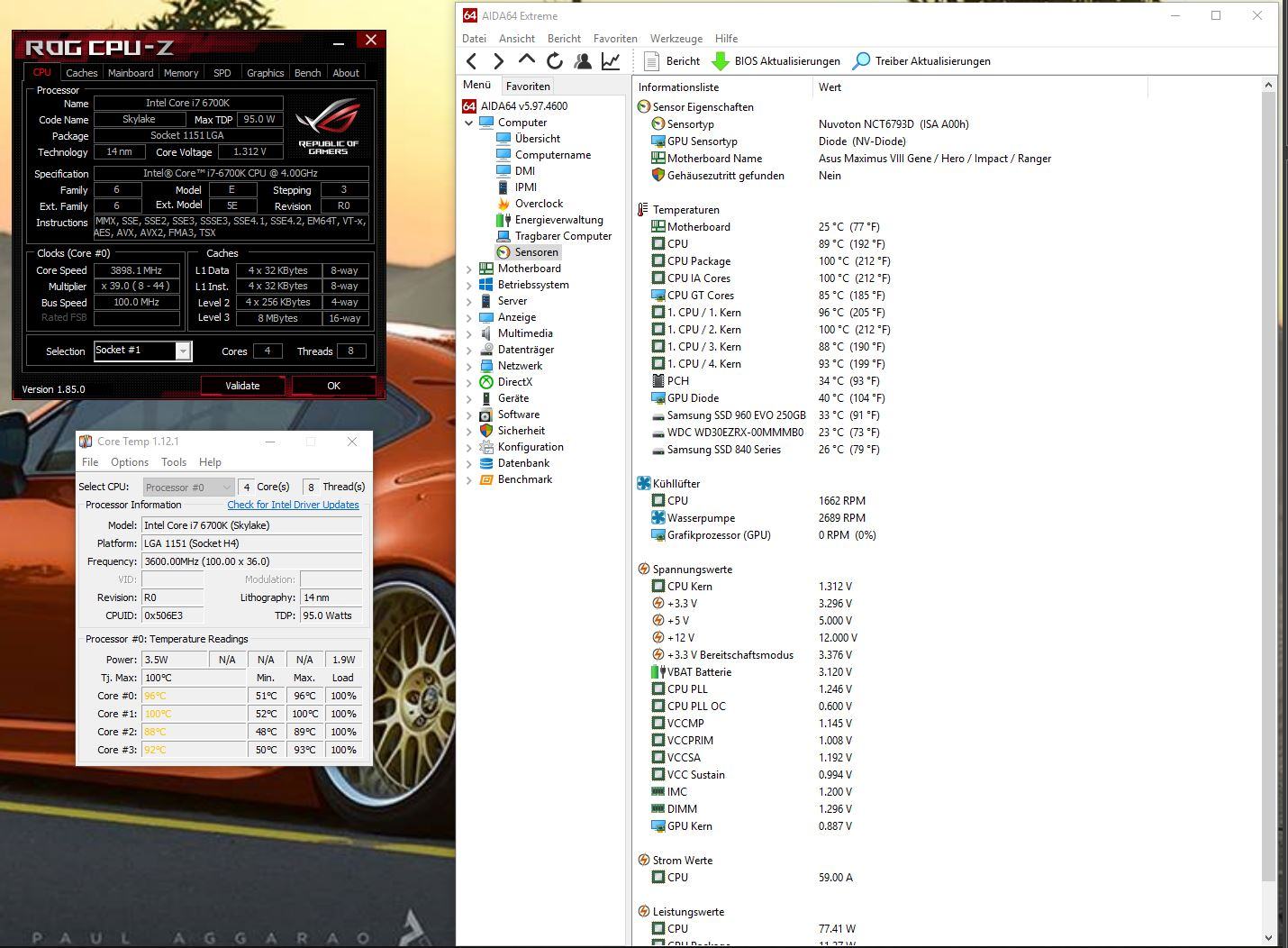This screenshot has height=948, width=1288.
Task: Switch to the Memory tab in CPU-Z
Action: click(181, 73)
